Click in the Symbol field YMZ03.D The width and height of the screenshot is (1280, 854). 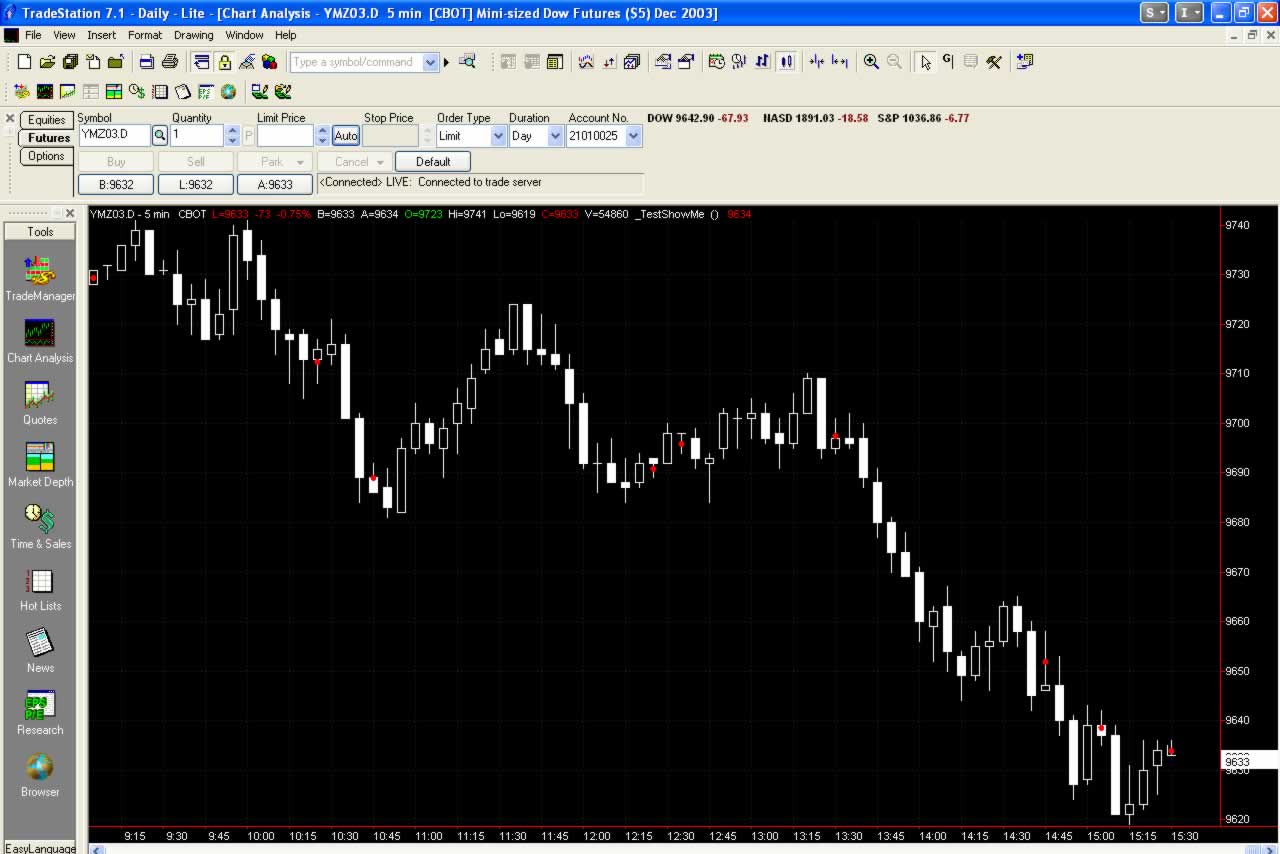tap(114, 136)
